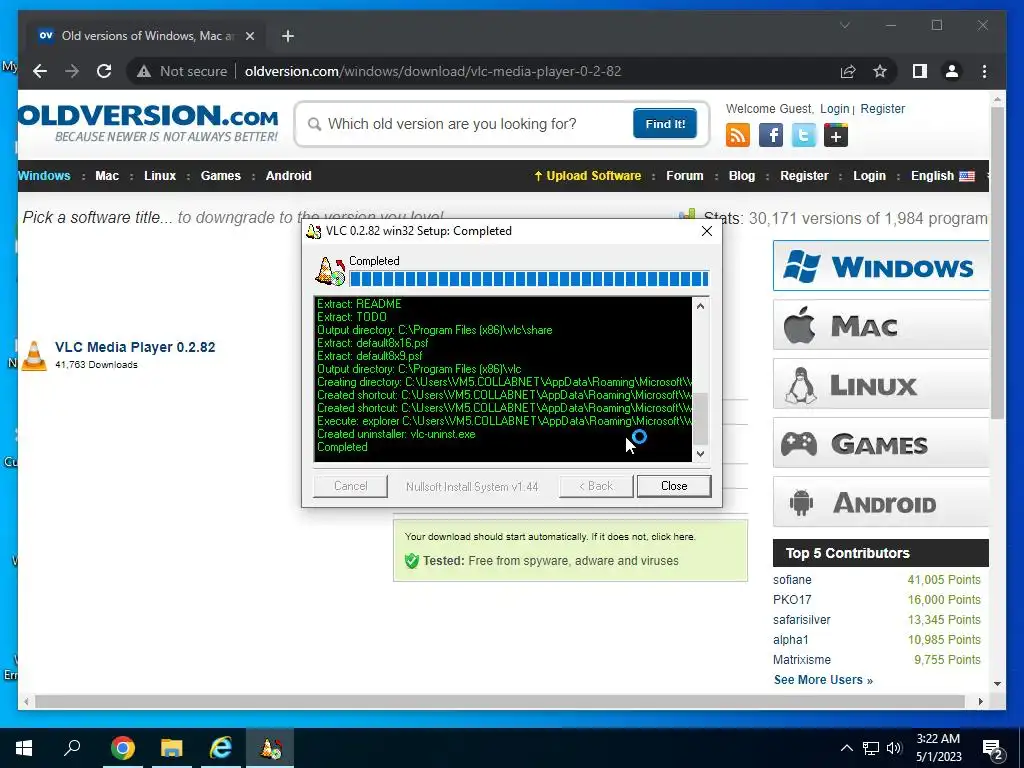Open the notification center icon
1024x768 pixels.
pyautogui.click(x=993, y=749)
